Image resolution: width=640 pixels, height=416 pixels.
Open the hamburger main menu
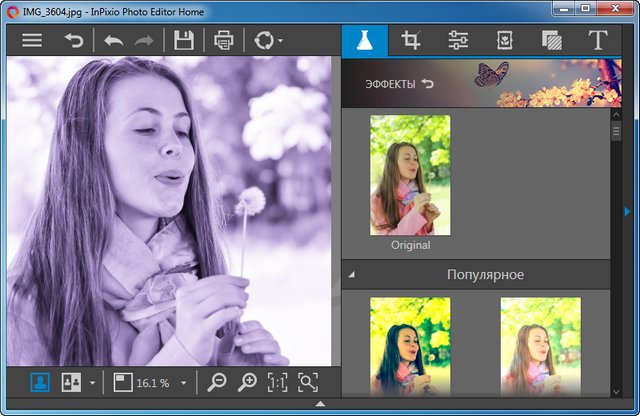pyautogui.click(x=32, y=40)
